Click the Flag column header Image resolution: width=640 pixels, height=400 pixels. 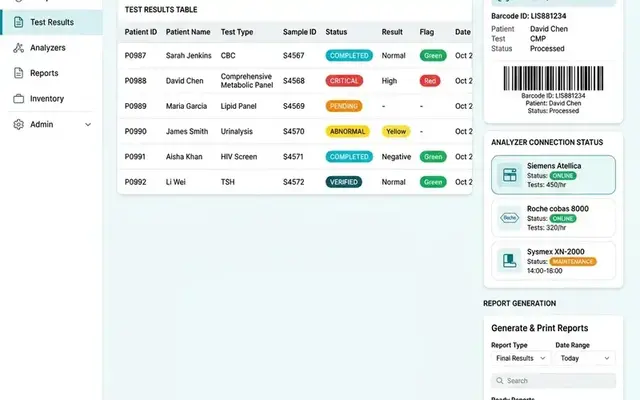point(427,32)
